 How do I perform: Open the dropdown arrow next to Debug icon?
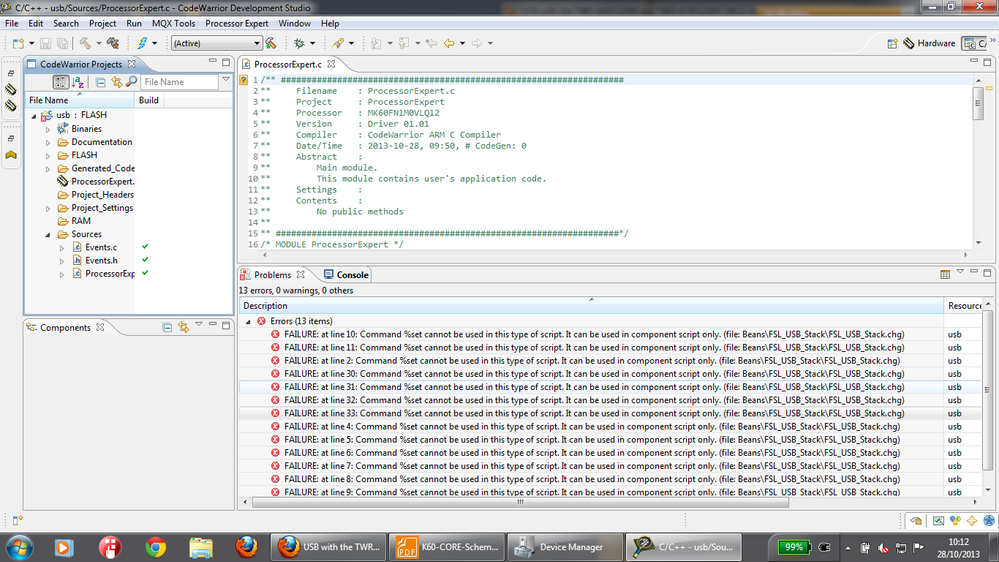coord(312,43)
